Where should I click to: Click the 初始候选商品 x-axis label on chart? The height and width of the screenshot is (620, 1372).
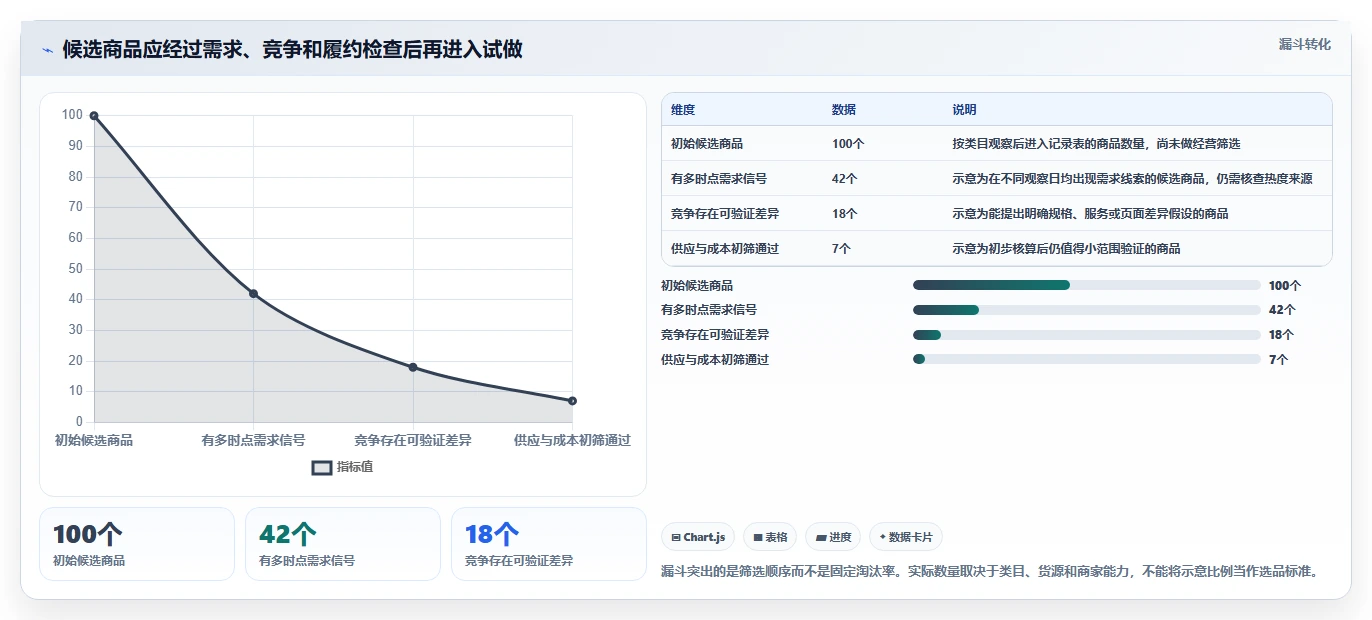tap(94, 440)
